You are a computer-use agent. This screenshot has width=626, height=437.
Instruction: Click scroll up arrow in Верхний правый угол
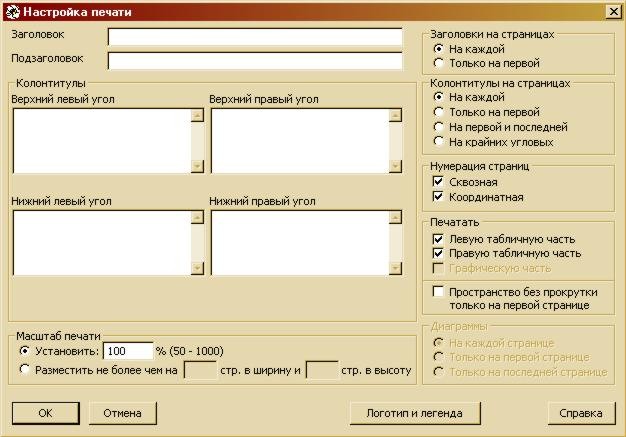pyautogui.click(x=395, y=115)
